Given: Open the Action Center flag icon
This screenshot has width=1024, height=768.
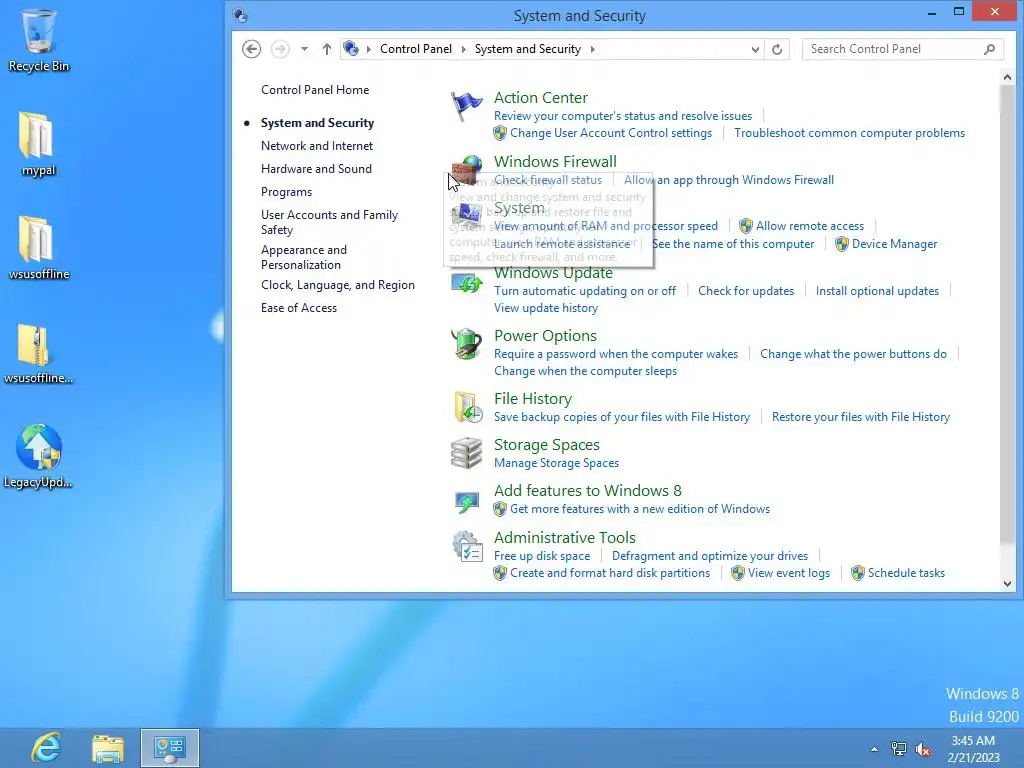Looking at the screenshot, I should 466,106.
